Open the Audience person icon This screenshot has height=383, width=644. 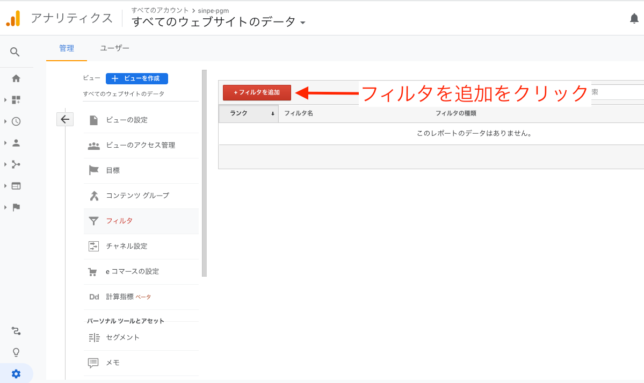click(16, 143)
